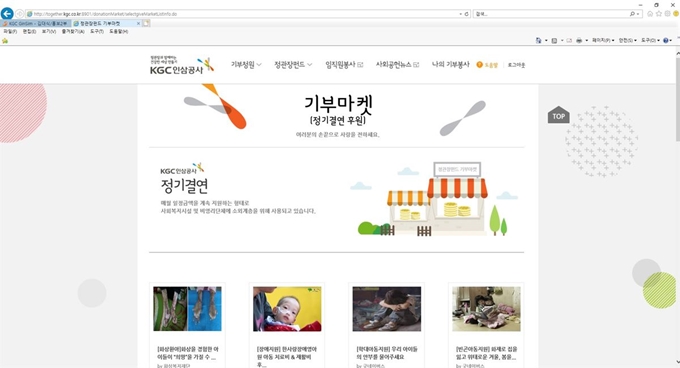Open the [화상환아] campaign title text
This screenshot has height=368, width=680.
coord(188,353)
